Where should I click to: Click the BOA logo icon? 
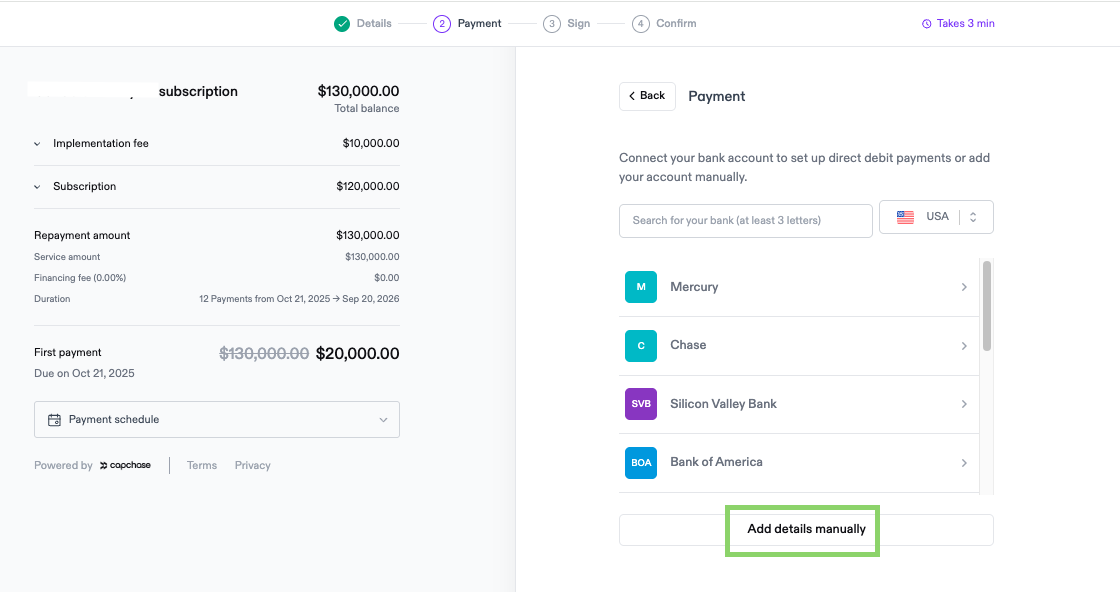641,463
